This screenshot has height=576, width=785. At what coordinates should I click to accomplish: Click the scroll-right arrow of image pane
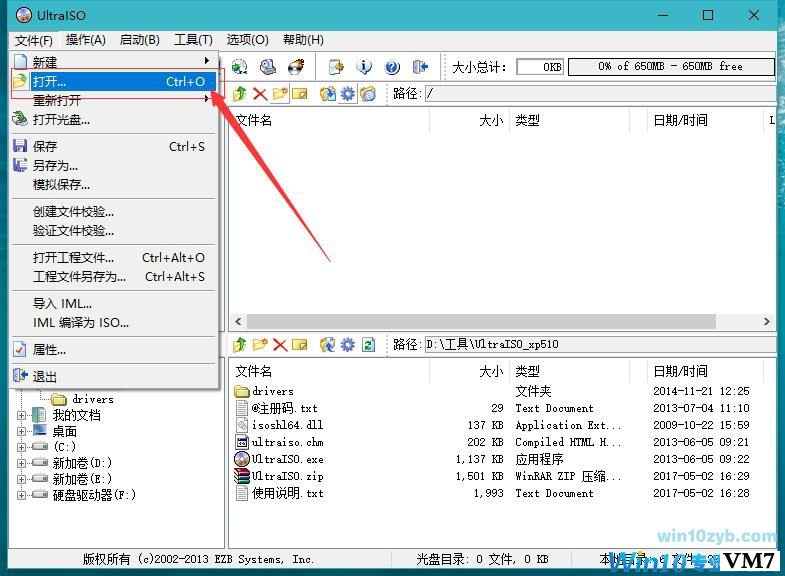tap(766, 321)
